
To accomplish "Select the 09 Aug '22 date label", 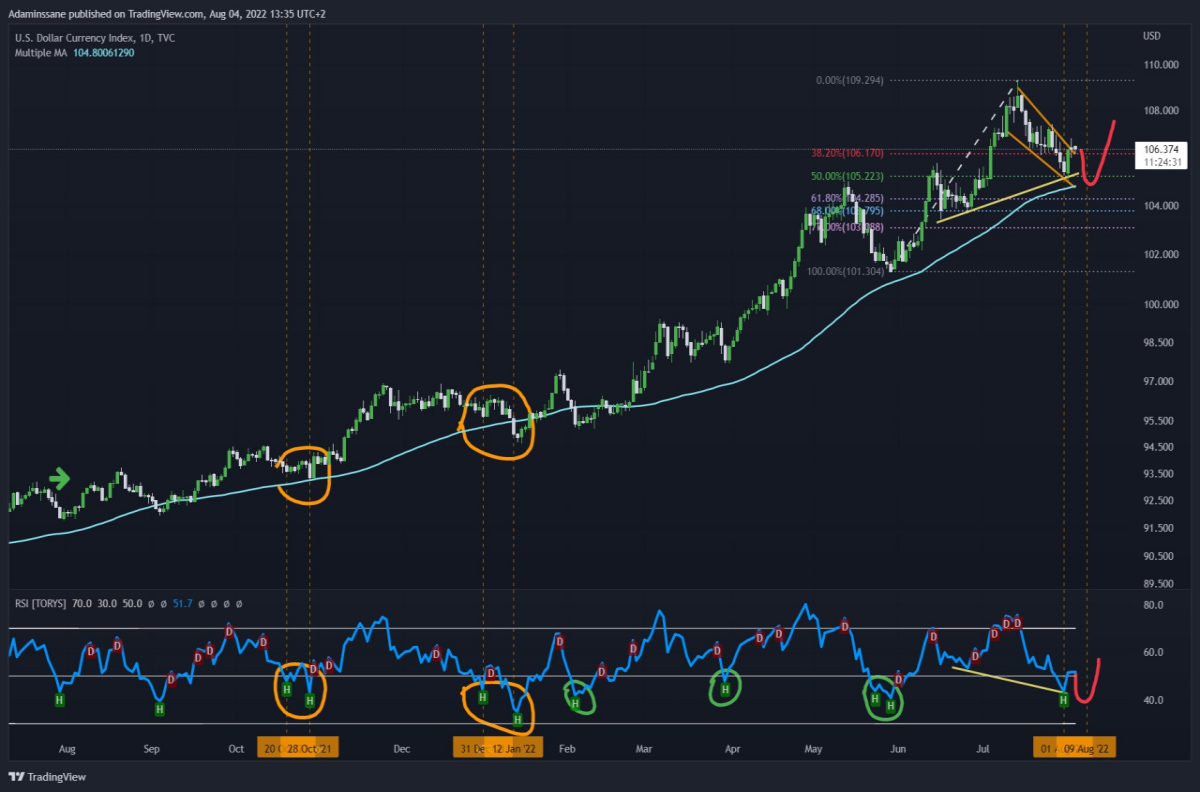I will (x=1086, y=748).
